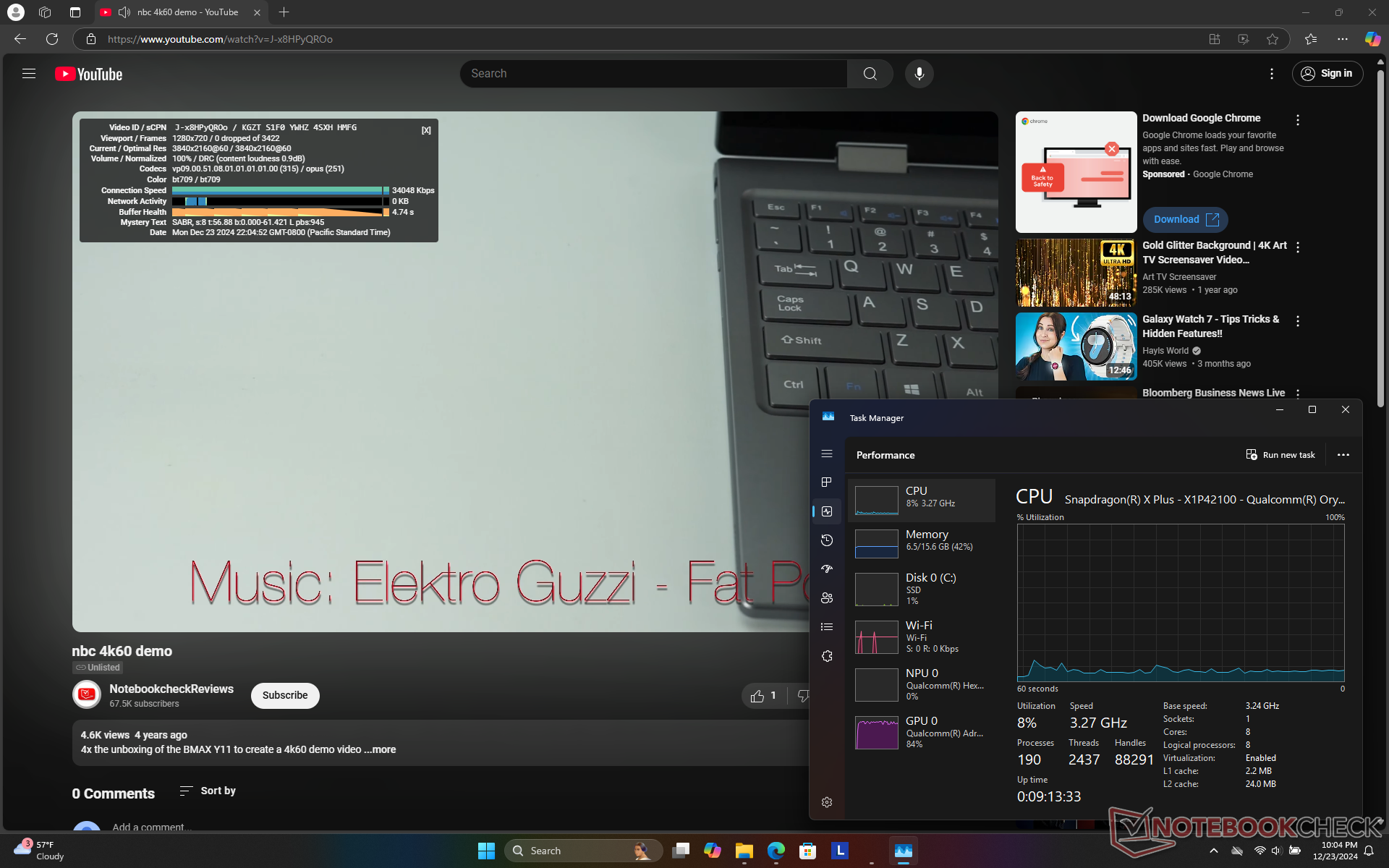This screenshot has width=1389, height=868.
Task: Open Task Manager App history icon
Action: (x=827, y=540)
